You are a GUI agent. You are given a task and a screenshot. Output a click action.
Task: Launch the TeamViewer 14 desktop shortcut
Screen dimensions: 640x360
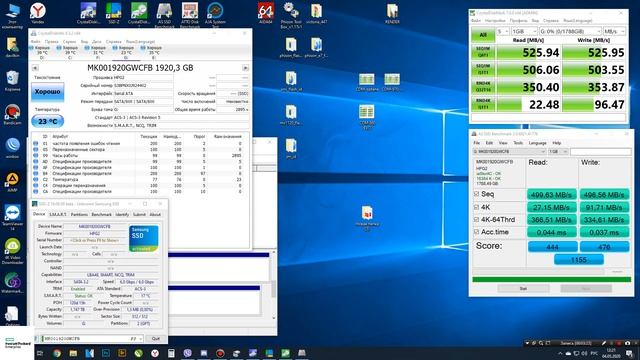point(12,218)
